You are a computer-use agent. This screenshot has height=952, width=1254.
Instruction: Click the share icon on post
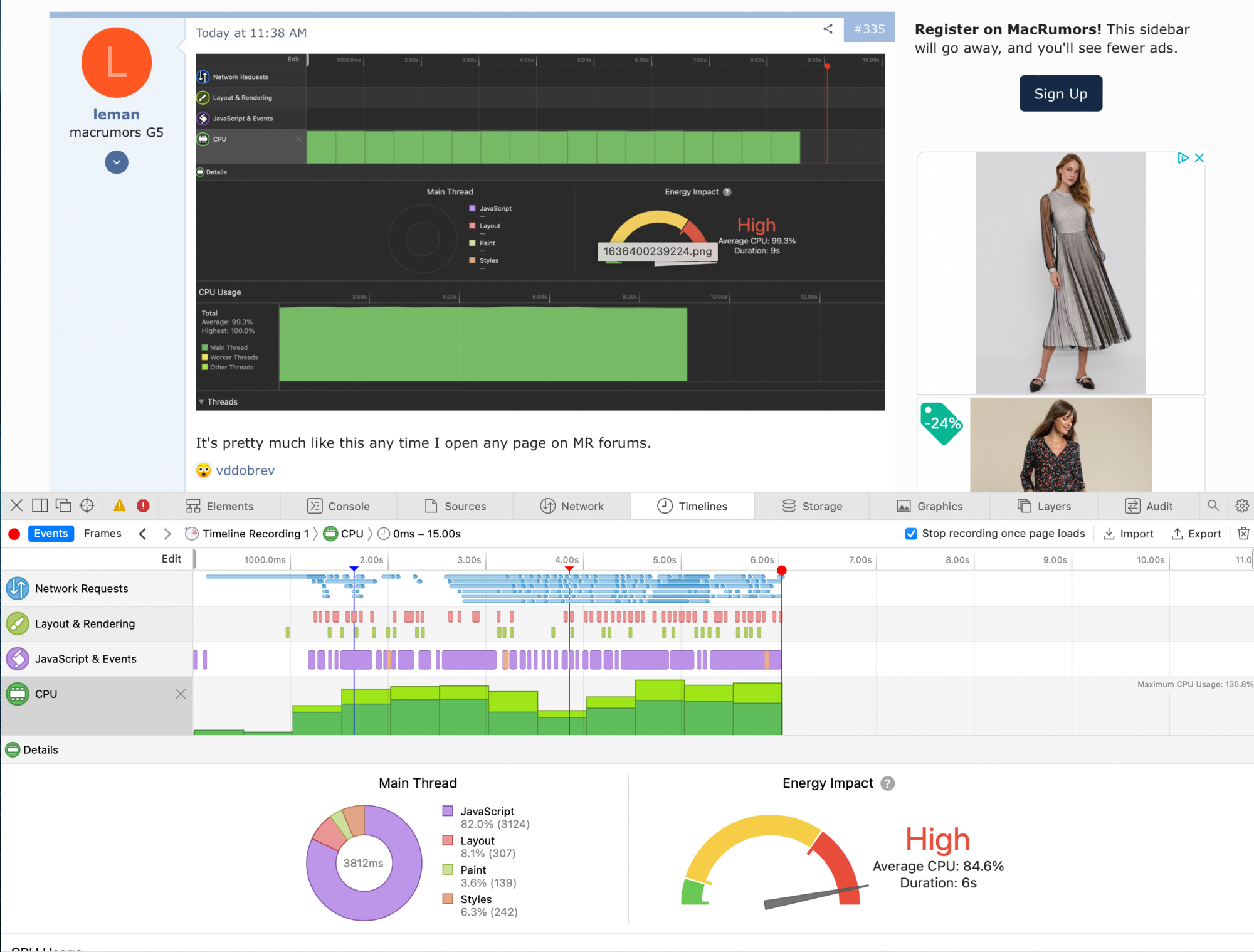tap(828, 29)
